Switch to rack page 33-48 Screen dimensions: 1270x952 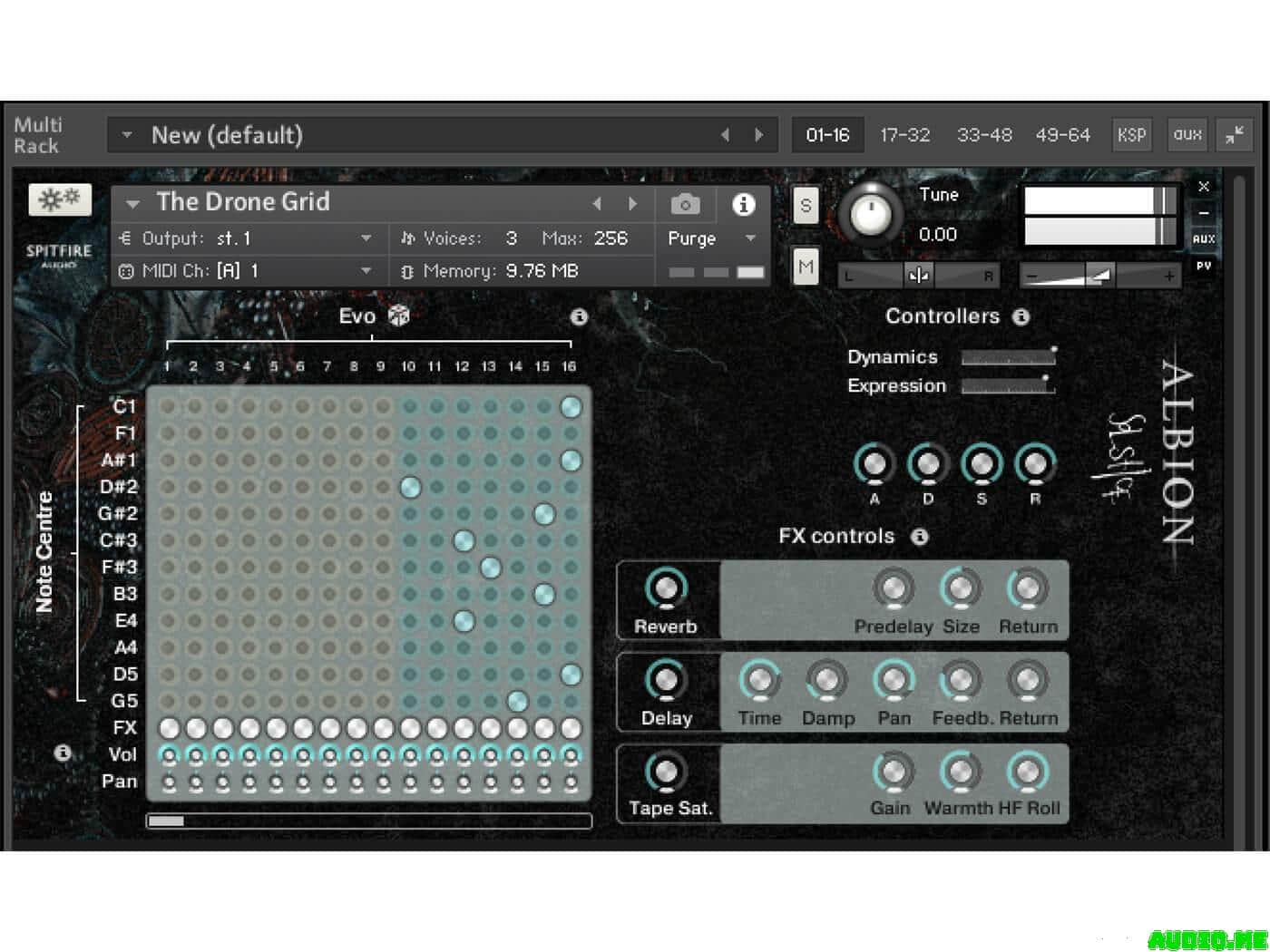pyautogui.click(x=984, y=135)
